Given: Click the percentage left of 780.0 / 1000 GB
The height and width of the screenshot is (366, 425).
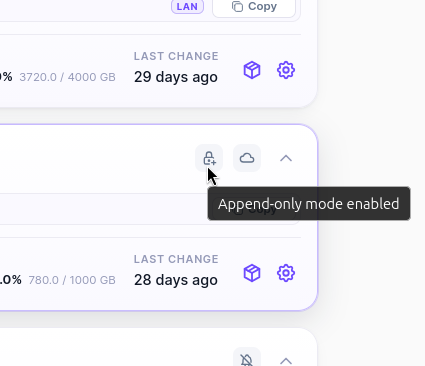Looking at the screenshot, I should [11, 280].
